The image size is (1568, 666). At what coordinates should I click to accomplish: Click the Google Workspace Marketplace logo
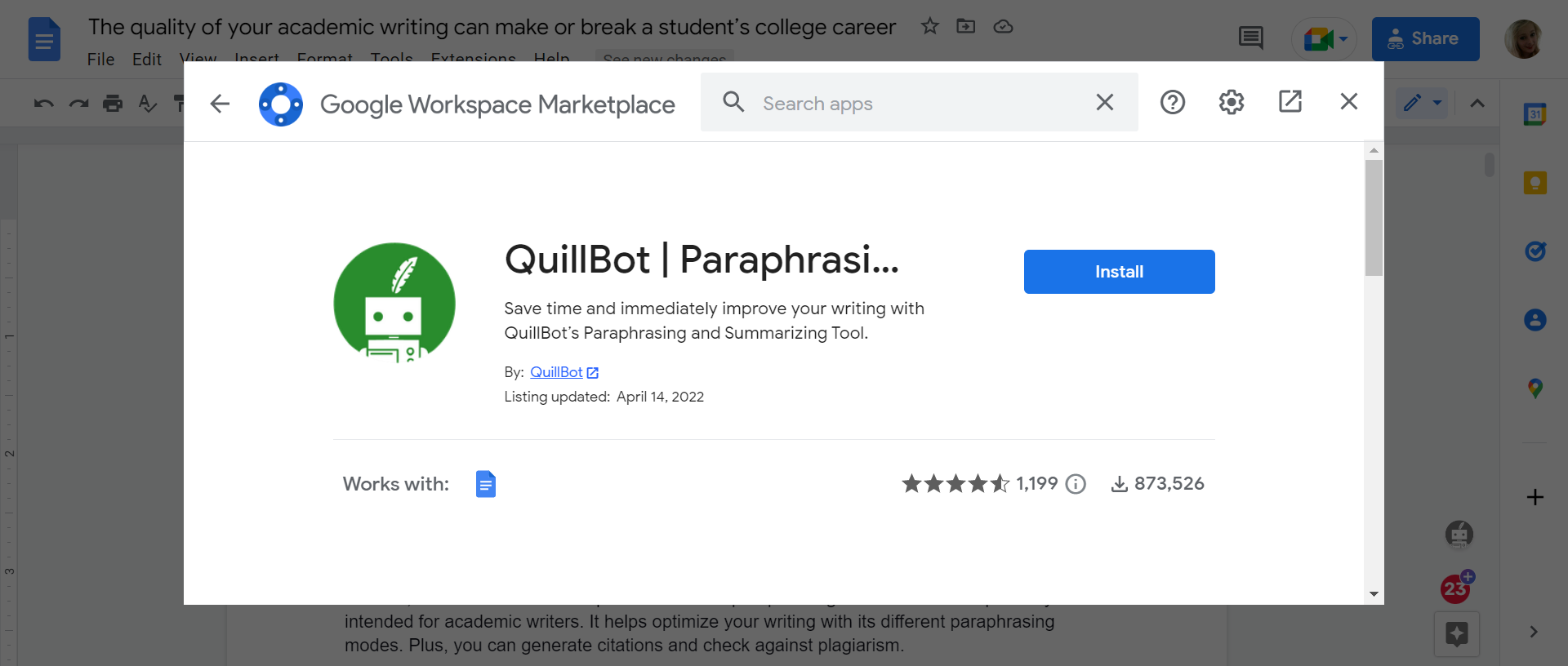(281, 104)
